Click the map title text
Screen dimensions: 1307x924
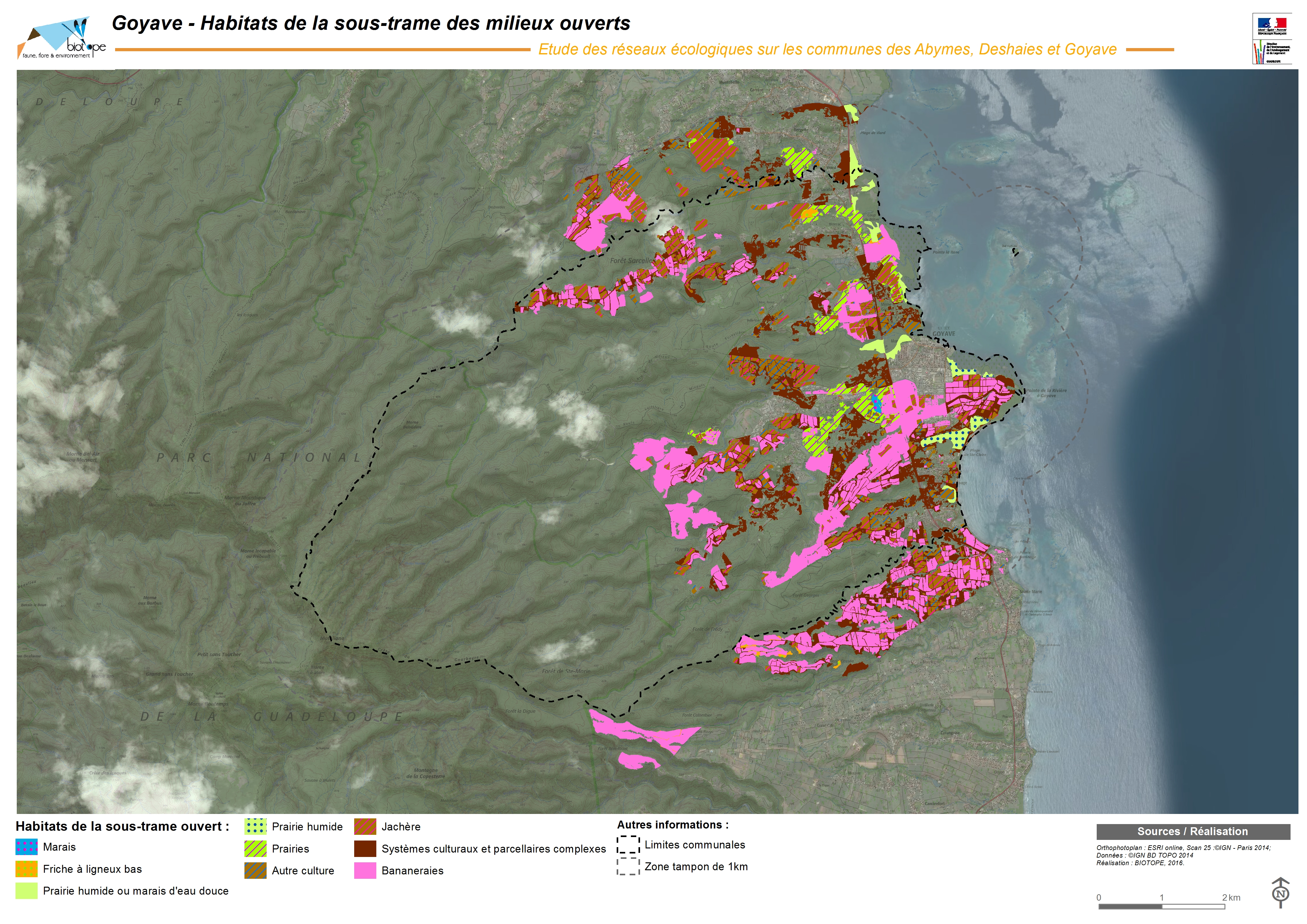371,23
